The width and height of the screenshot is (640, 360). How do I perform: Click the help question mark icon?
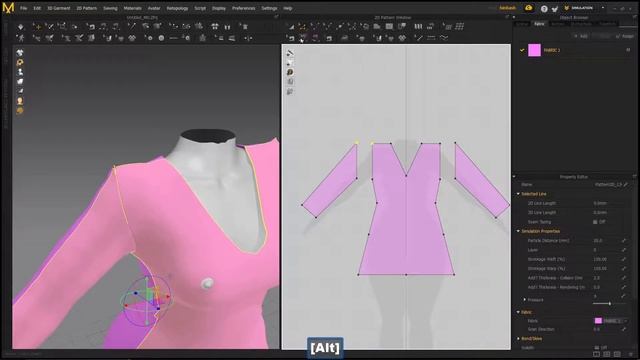[544, 8]
